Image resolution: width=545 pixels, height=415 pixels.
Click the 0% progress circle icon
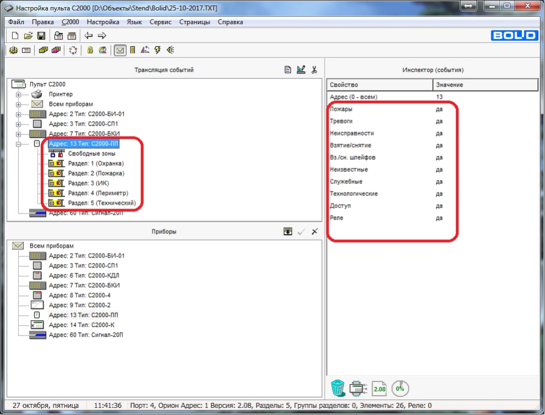click(400, 388)
